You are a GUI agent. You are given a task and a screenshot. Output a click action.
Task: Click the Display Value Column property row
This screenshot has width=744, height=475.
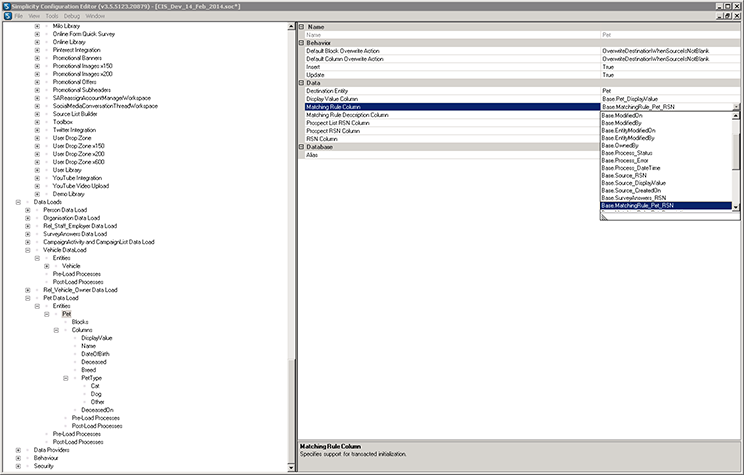point(521,99)
